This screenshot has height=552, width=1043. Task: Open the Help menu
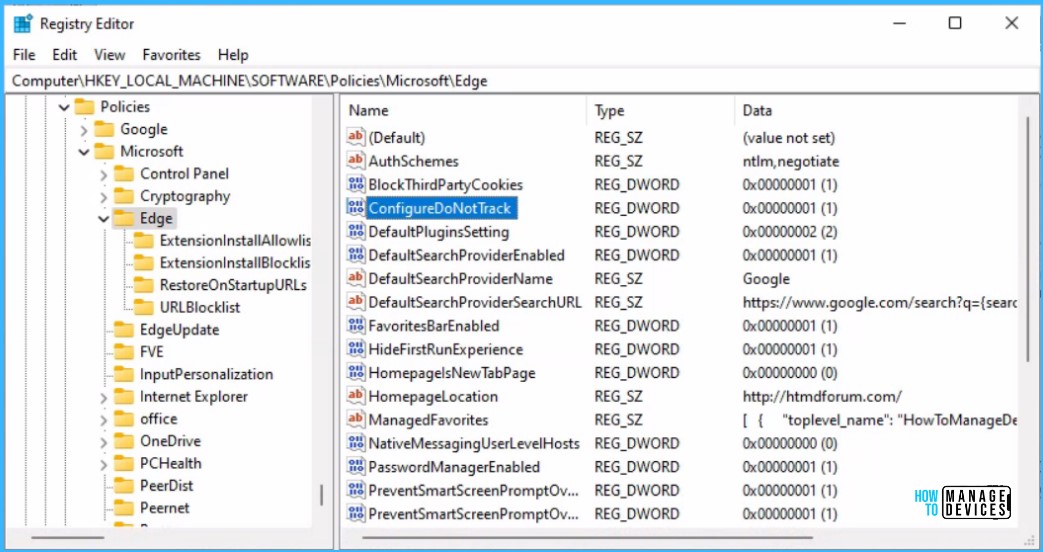tap(233, 55)
